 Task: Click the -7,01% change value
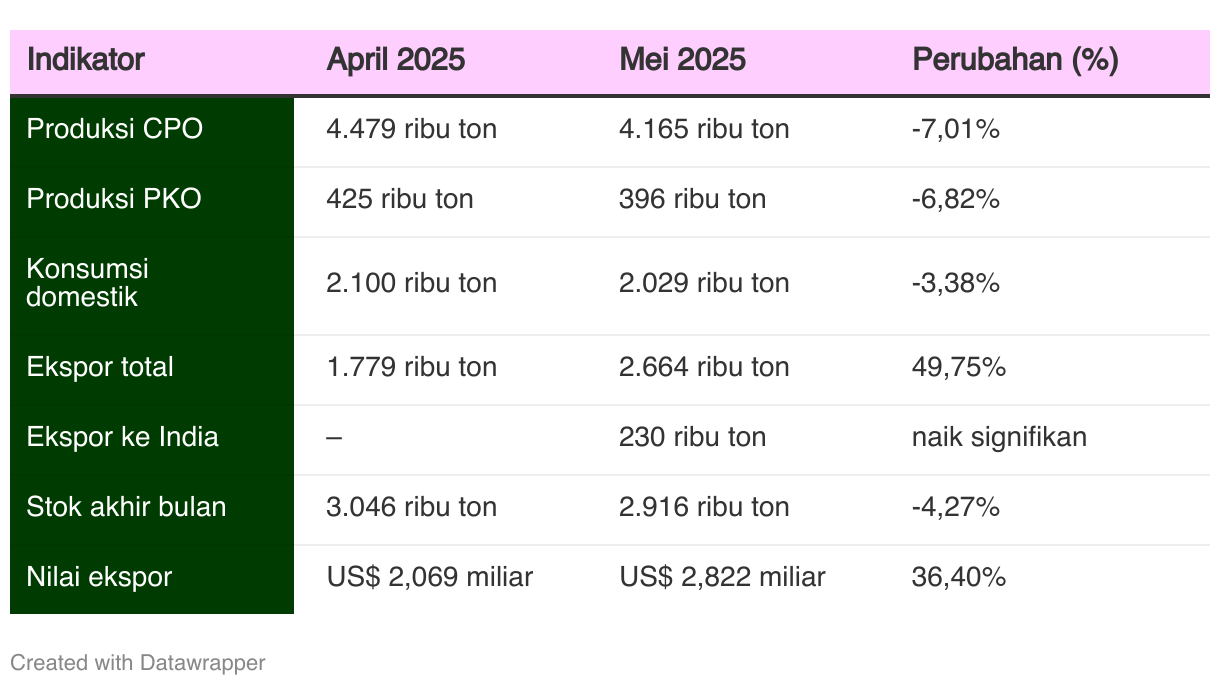tap(956, 129)
